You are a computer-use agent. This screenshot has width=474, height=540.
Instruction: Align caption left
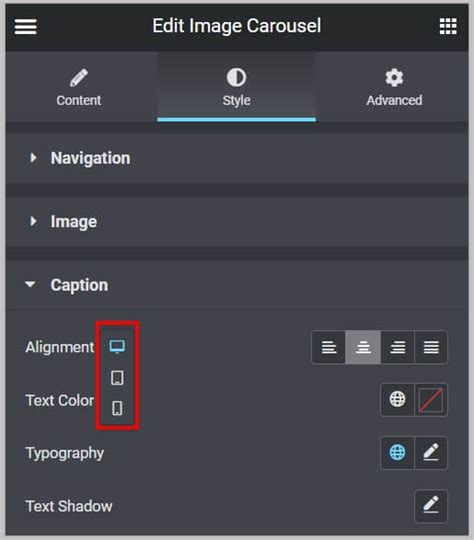329,347
